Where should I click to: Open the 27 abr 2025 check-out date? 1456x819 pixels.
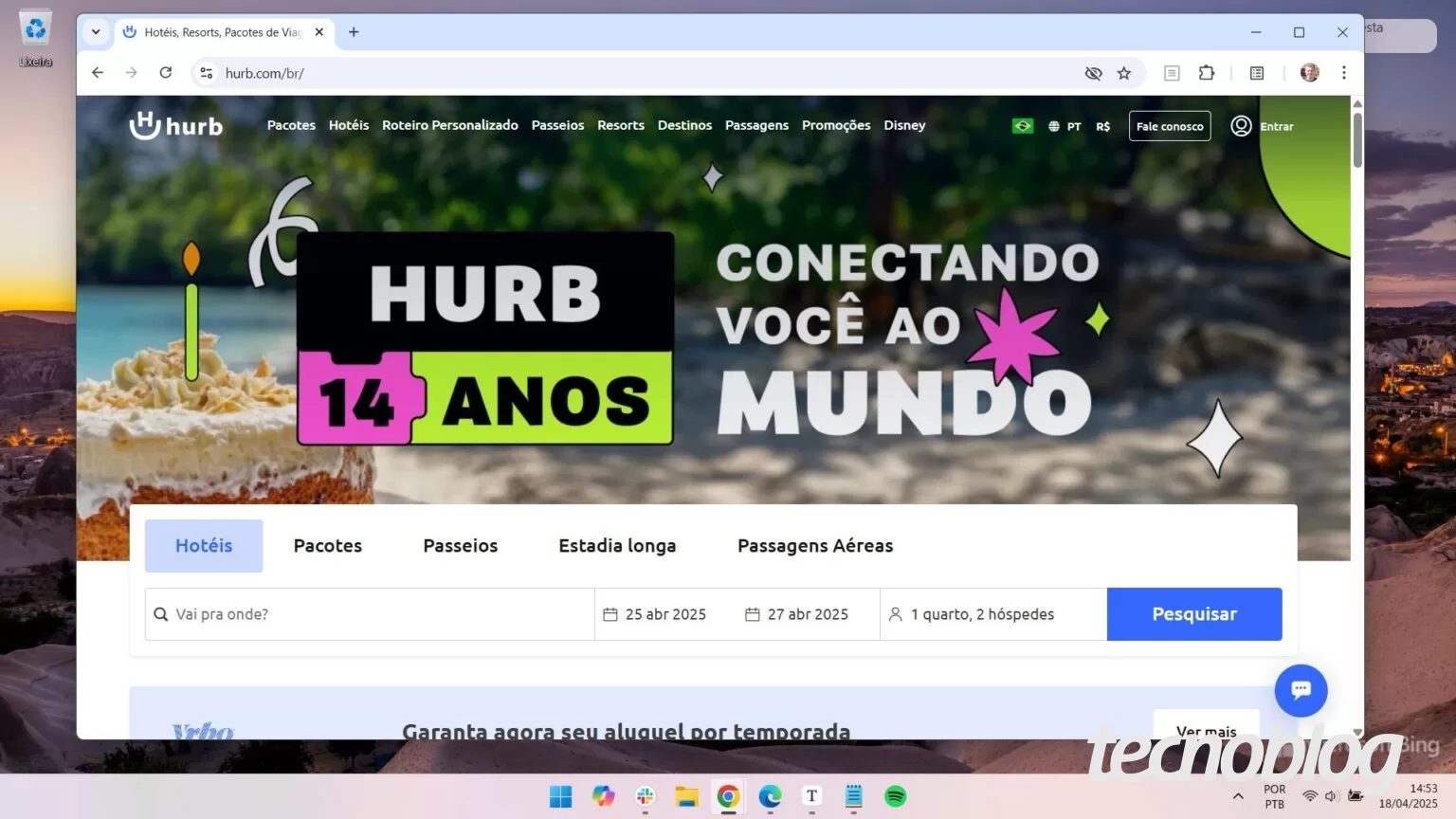tap(797, 614)
